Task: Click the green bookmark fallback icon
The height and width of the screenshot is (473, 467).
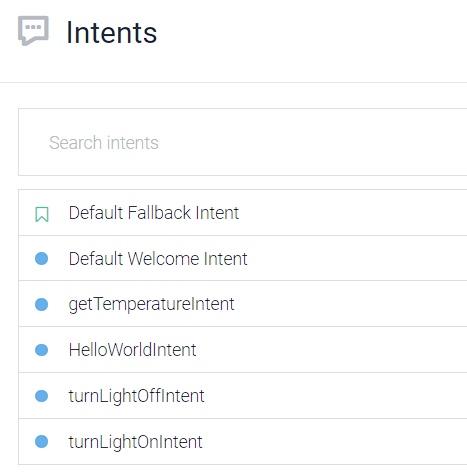Action: (x=42, y=214)
